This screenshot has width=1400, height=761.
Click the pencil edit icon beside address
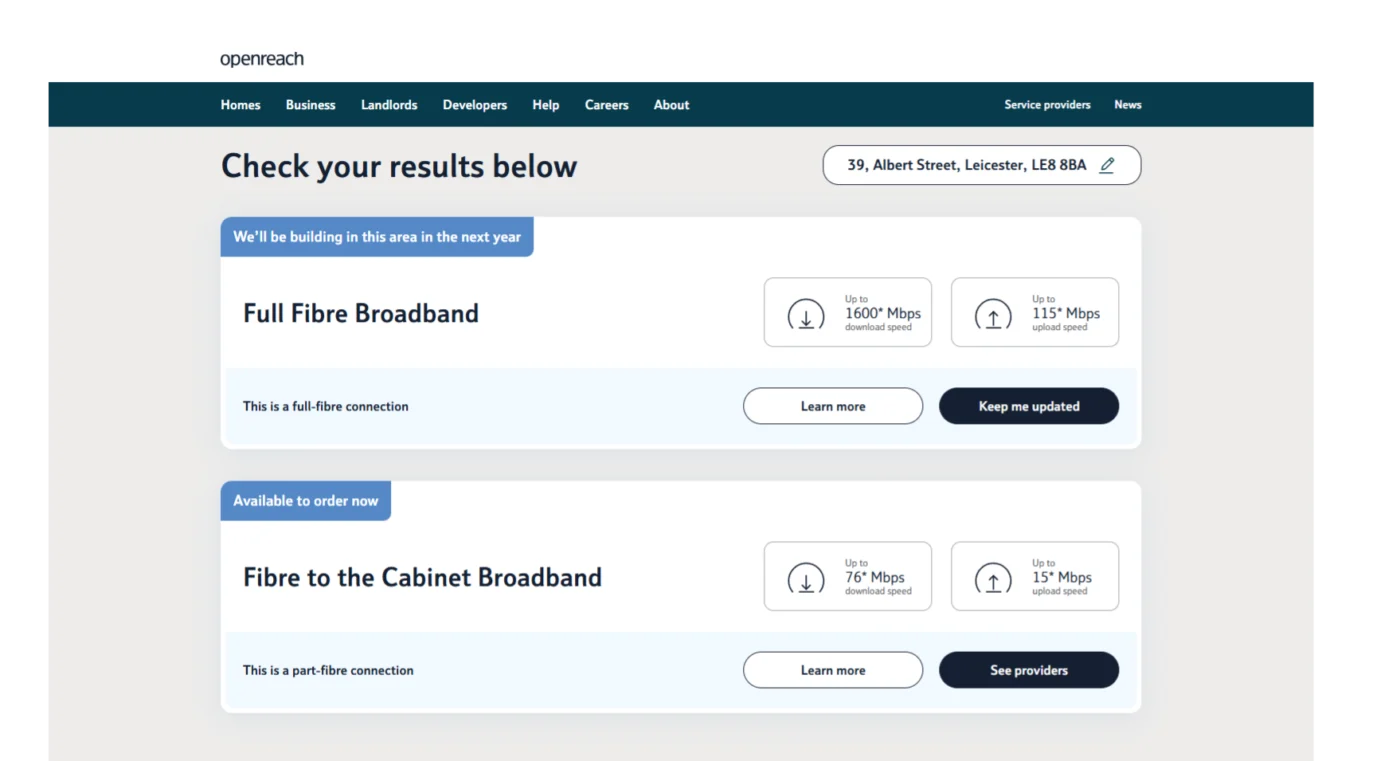pyautogui.click(x=1107, y=165)
